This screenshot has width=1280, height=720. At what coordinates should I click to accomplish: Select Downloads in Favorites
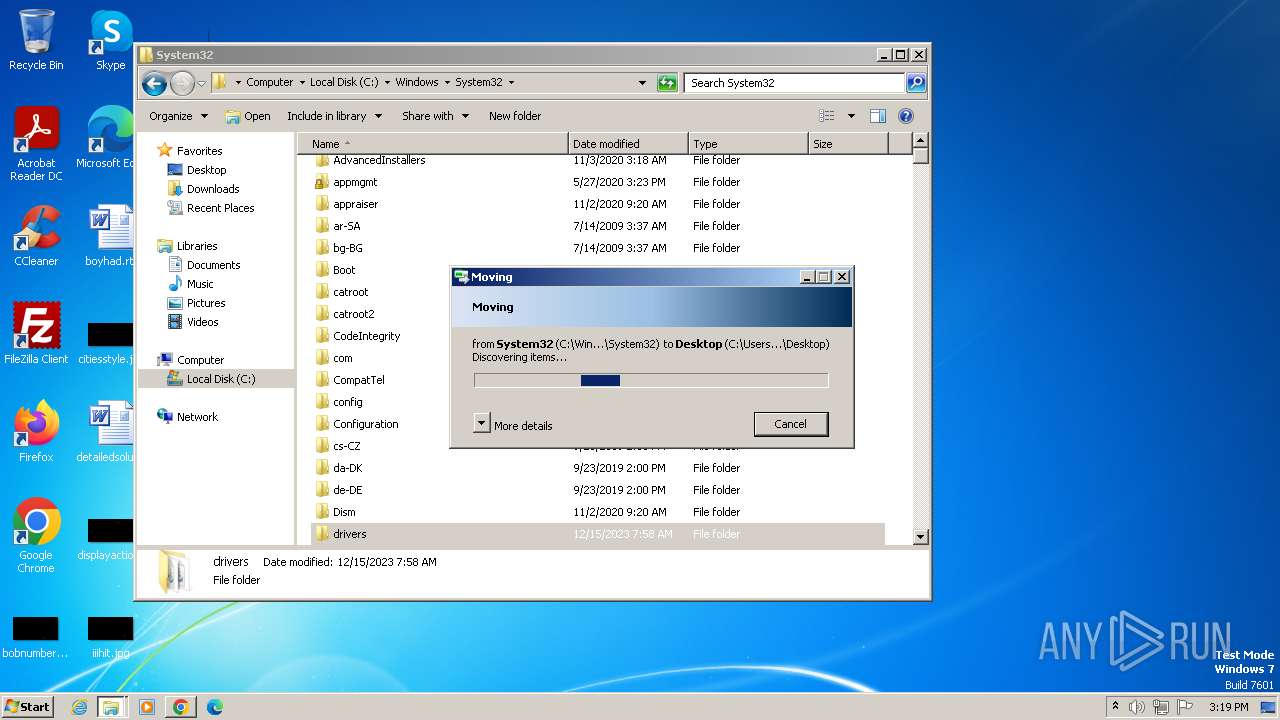213,189
